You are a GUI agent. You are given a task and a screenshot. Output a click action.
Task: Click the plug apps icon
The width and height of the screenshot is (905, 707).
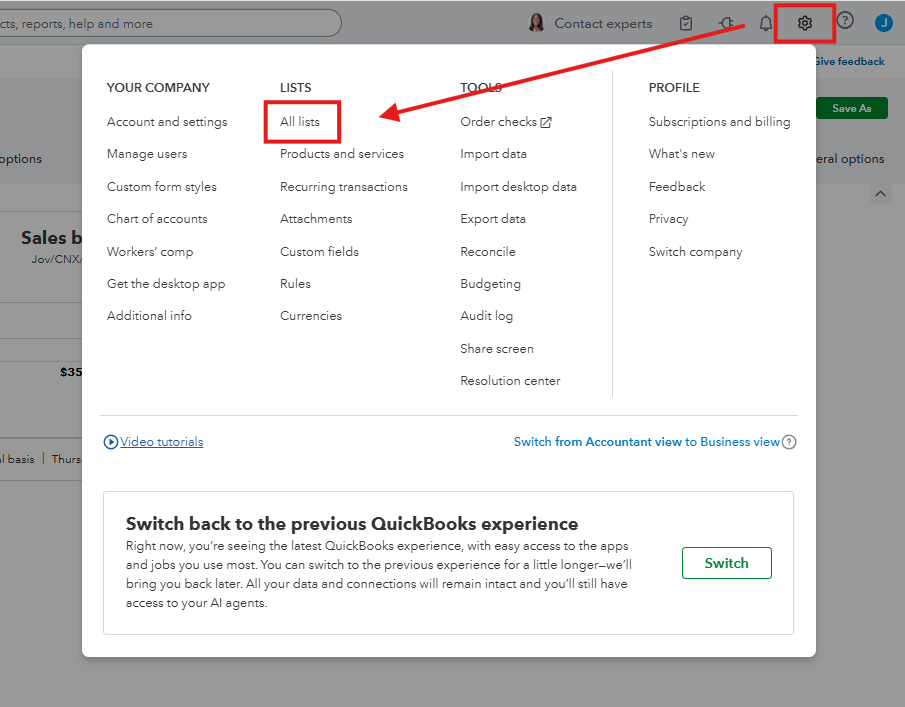click(x=726, y=23)
